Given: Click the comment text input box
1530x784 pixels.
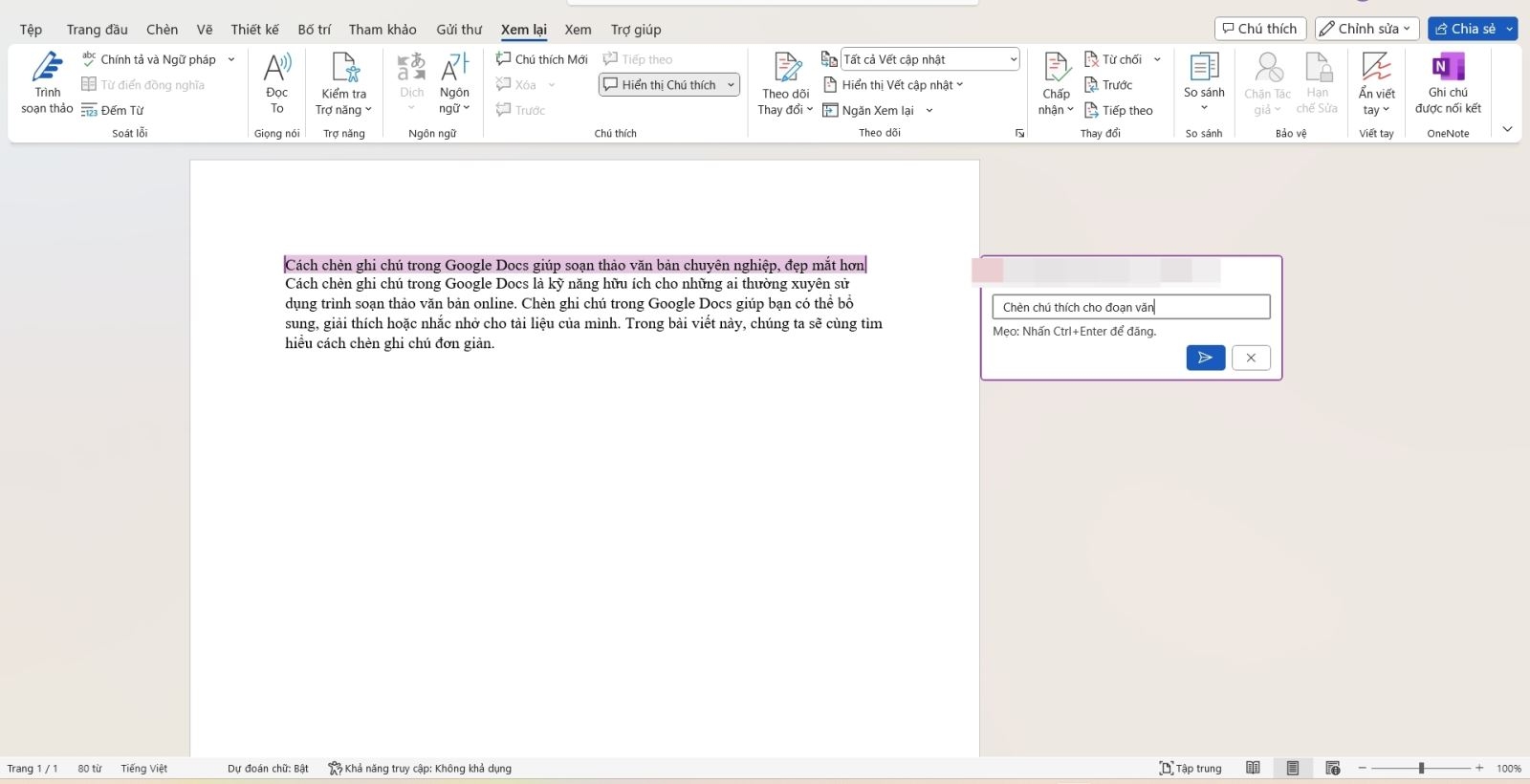Looking at the screenshot, I should (x=1131, y=307).
